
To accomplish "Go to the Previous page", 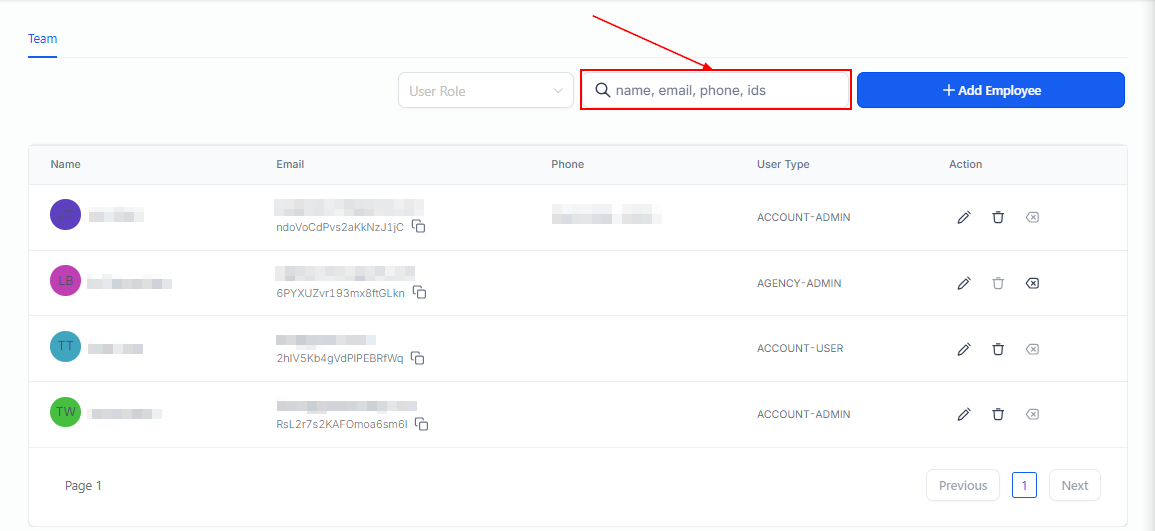I will [962, 485].
